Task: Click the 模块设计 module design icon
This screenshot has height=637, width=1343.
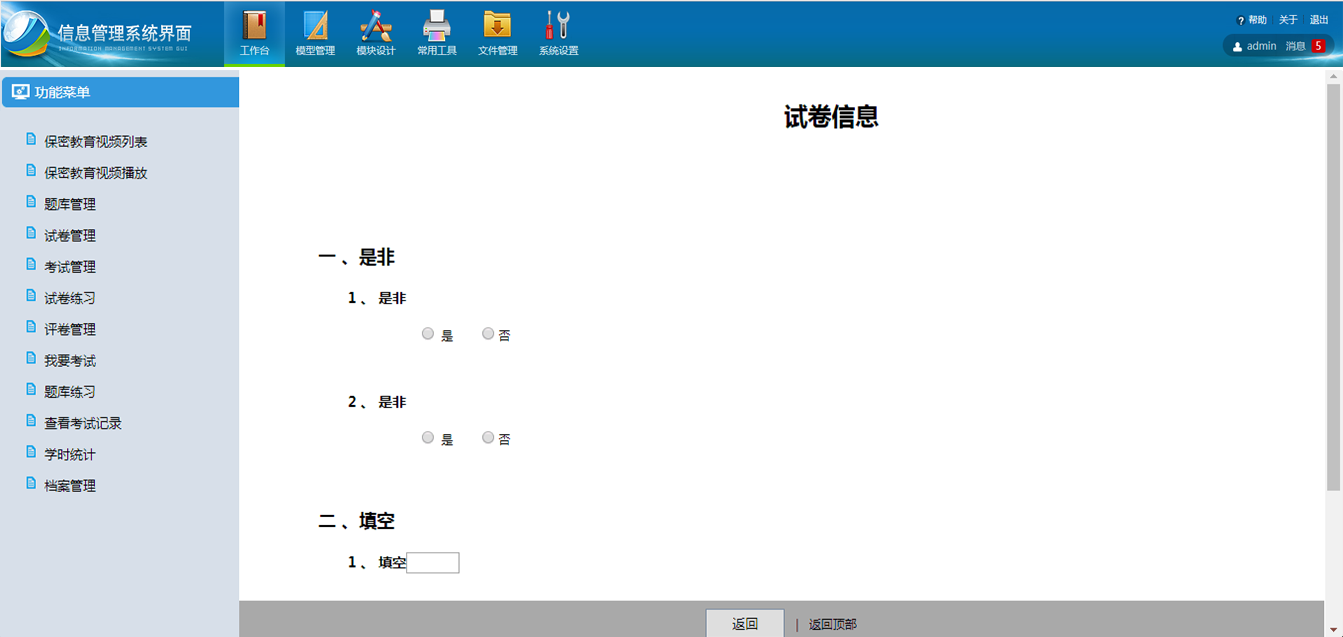Action: (x=376, y=26)
